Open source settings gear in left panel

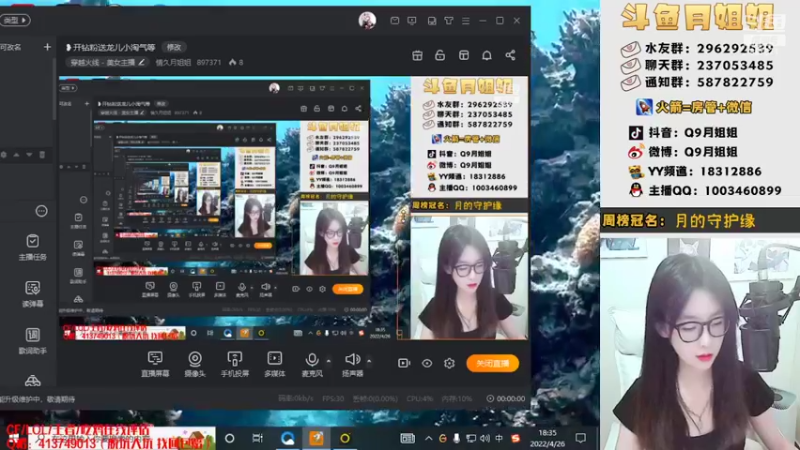[x=4, y=155]
